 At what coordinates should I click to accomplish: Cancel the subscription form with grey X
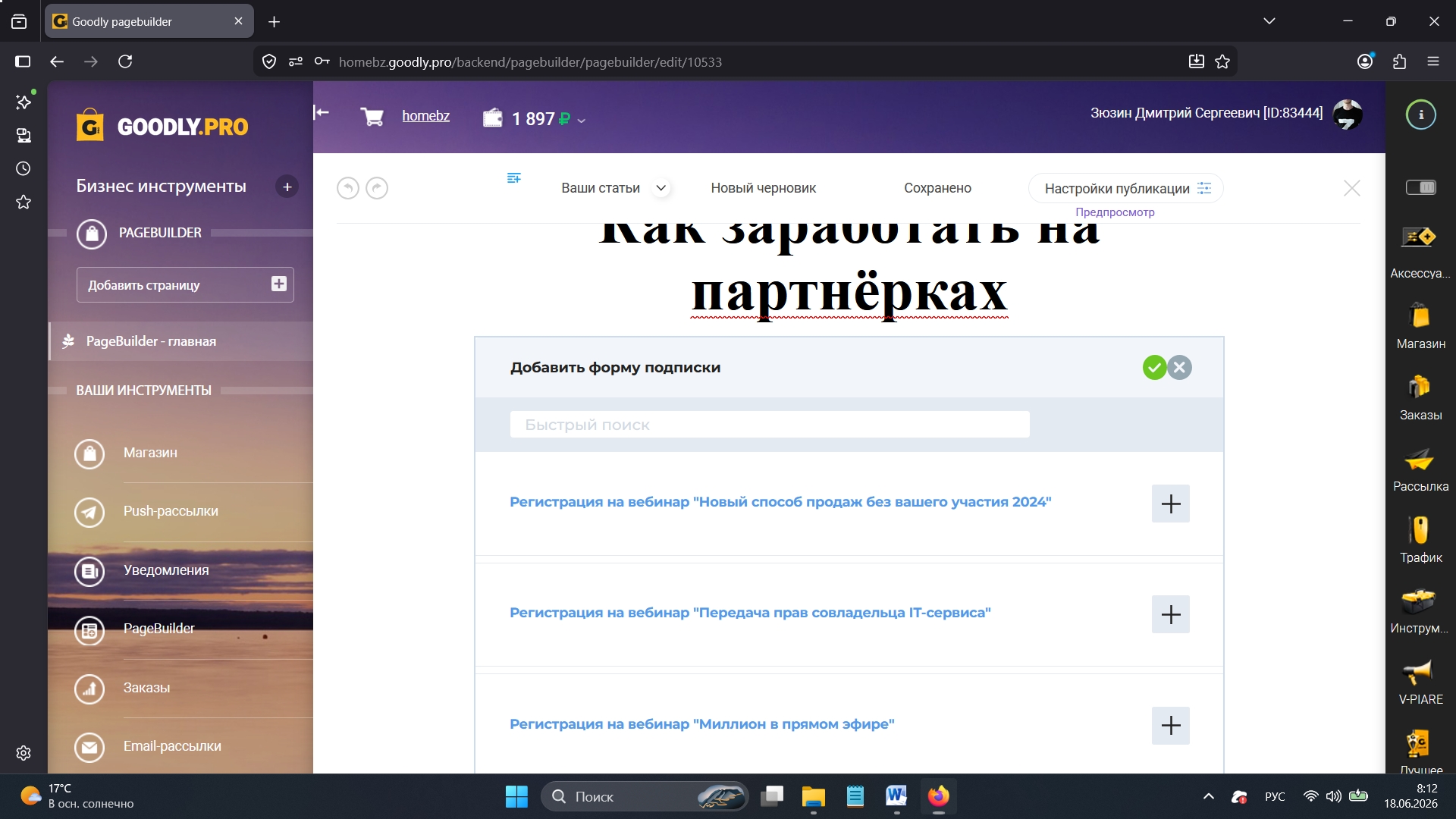click(x=1179, y=368)
